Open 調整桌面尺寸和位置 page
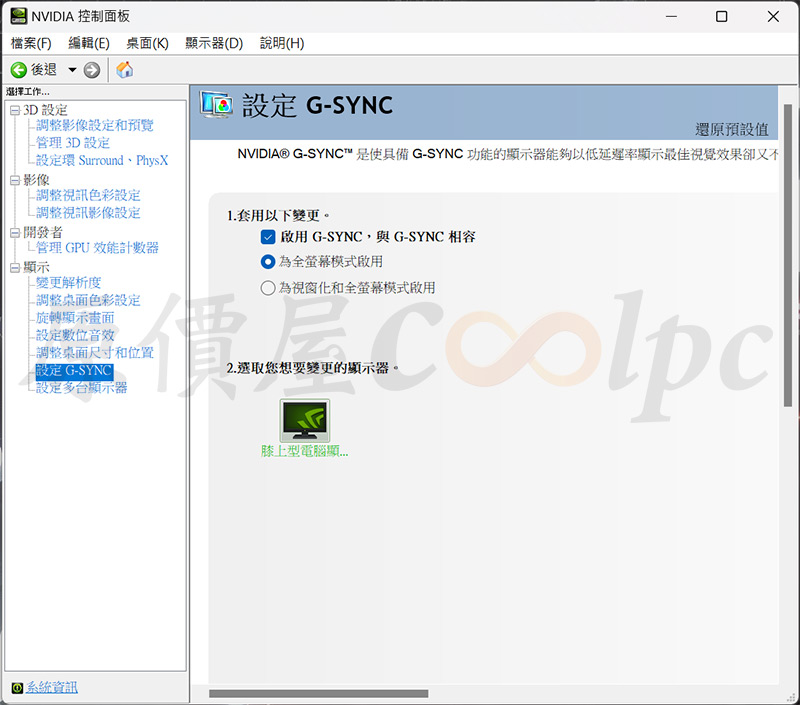 click(95, 352)
